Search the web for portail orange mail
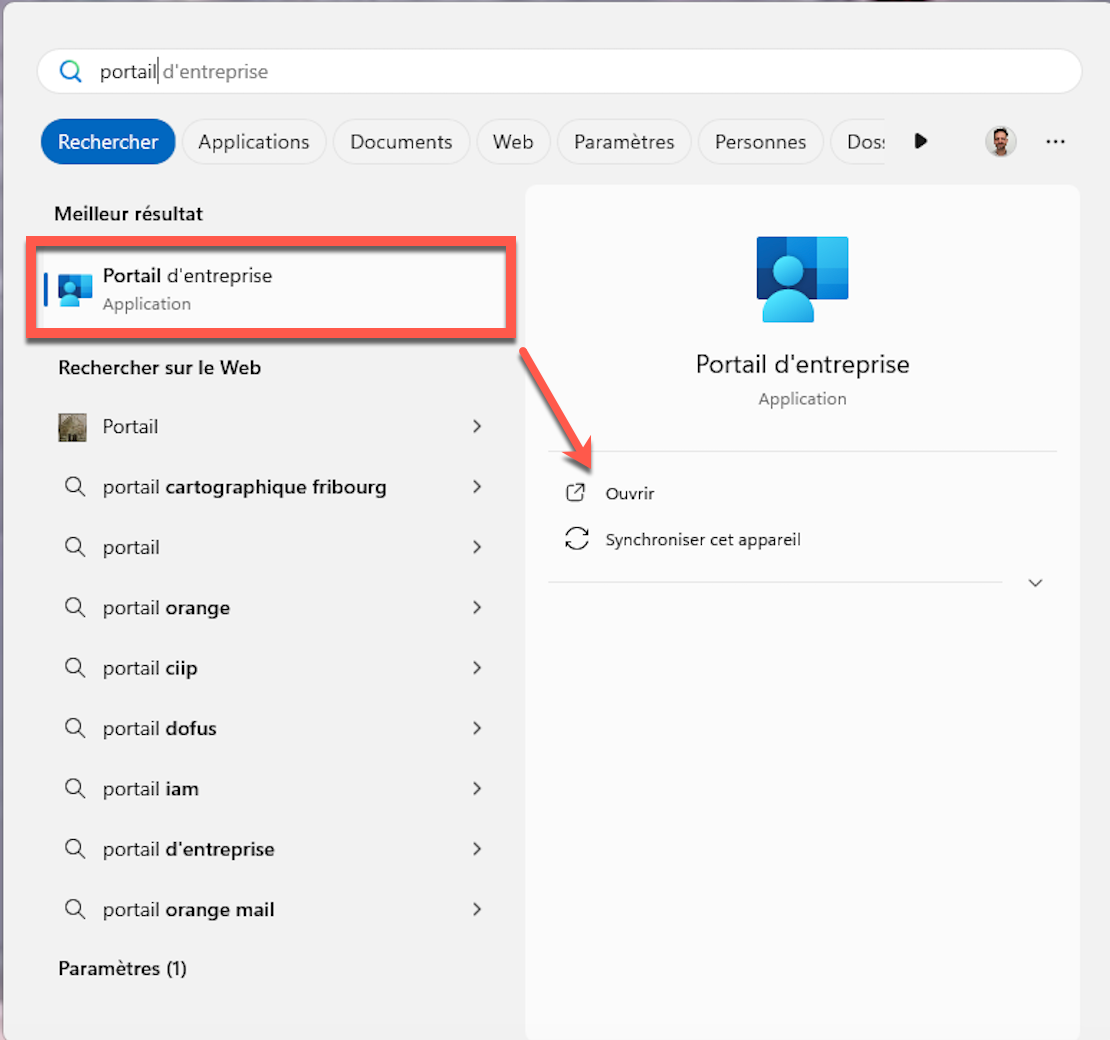Screen dimensions: 1110x1040 click(x=271, y=910)
